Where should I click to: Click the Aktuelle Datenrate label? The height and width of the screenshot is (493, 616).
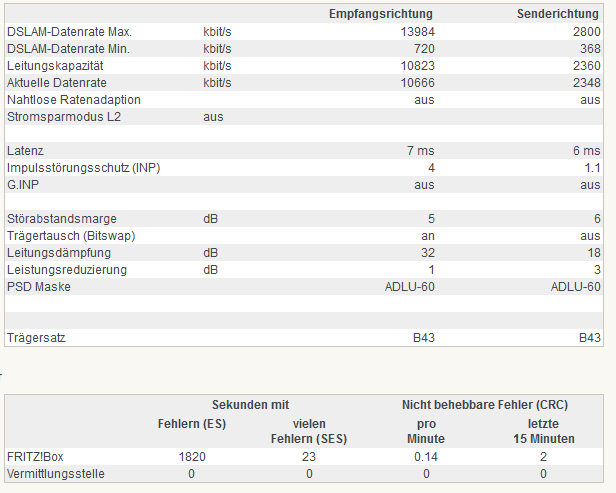(57, 83)
